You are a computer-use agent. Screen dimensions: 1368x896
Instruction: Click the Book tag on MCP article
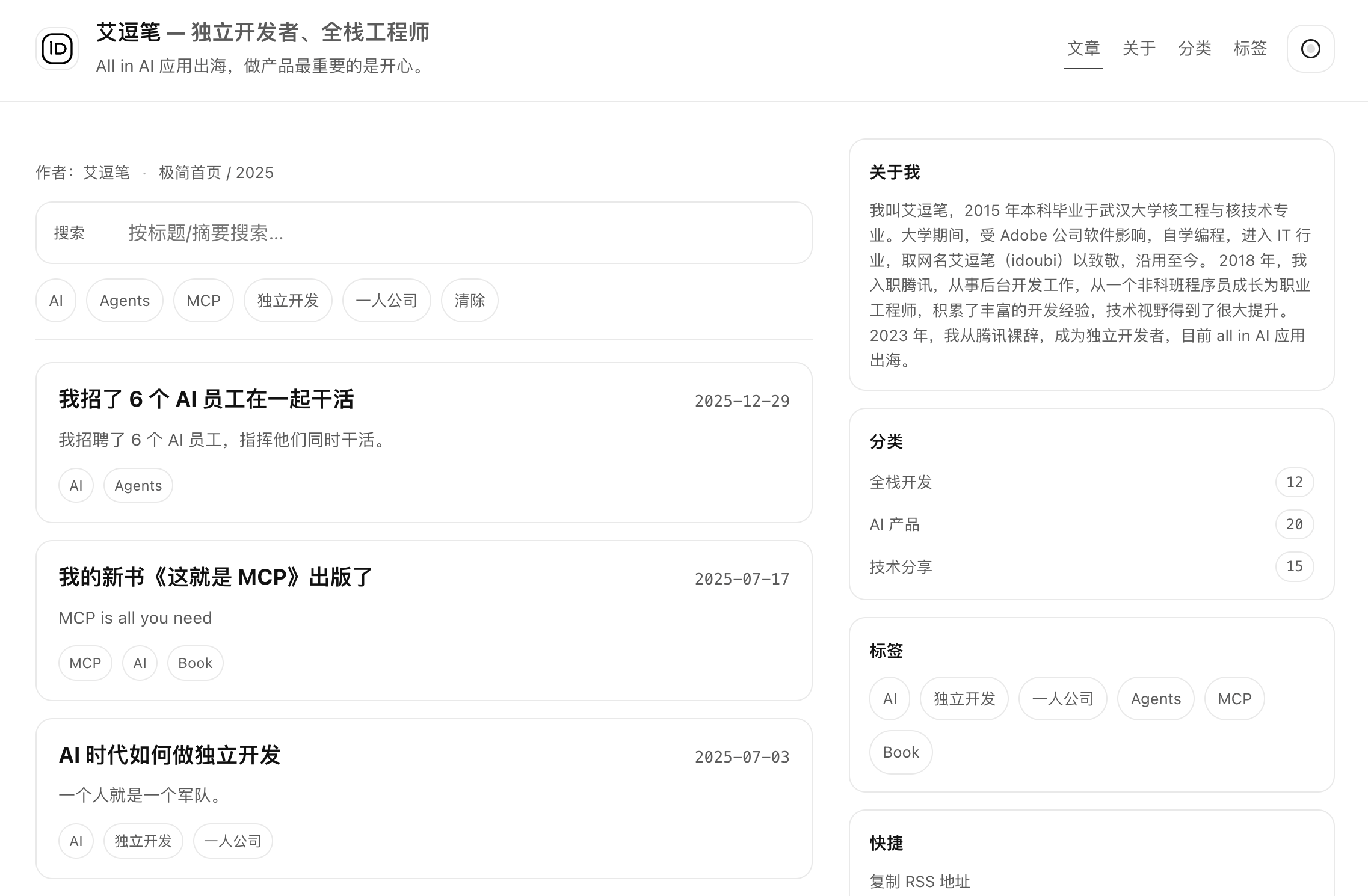point(195,663)
